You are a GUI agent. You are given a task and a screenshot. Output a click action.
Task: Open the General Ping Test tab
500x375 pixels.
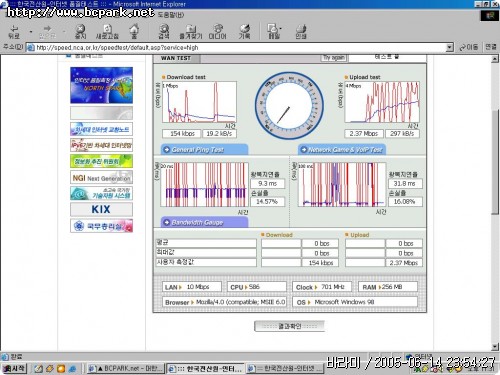click(204, 150)
